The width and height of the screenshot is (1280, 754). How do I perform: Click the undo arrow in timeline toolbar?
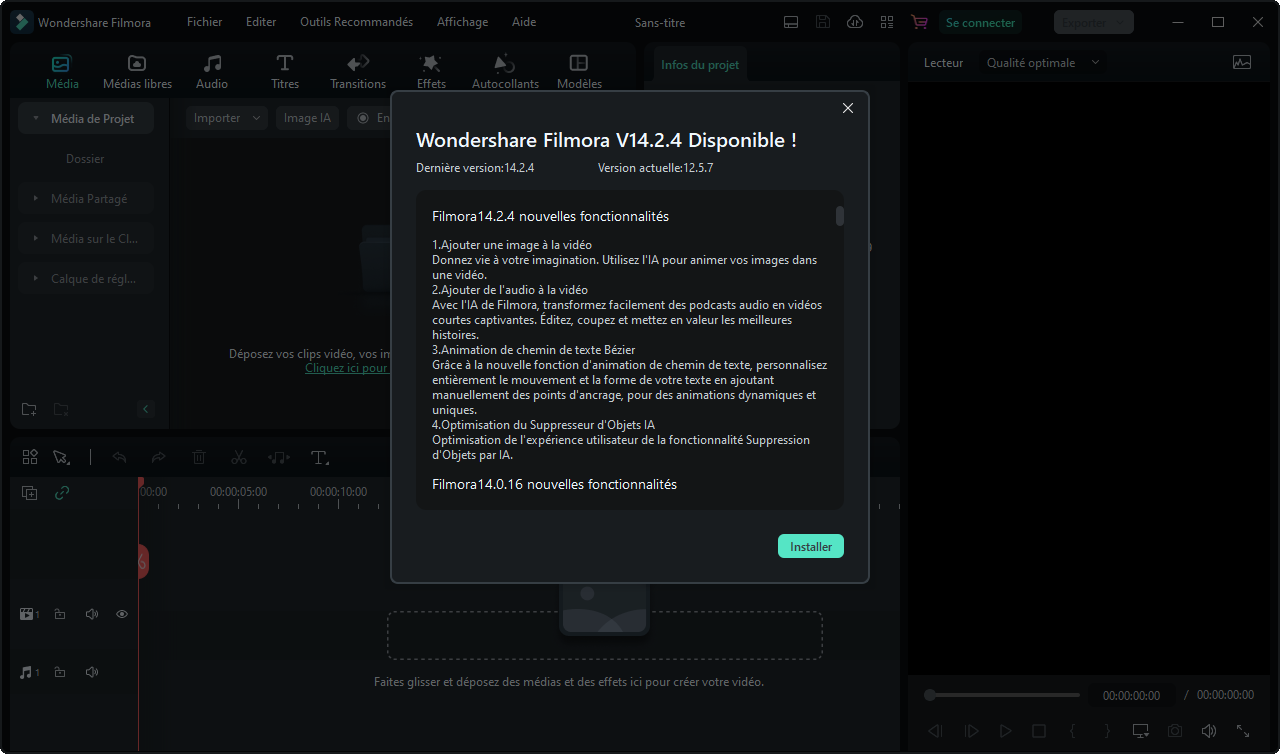click(x=119, y=457)
